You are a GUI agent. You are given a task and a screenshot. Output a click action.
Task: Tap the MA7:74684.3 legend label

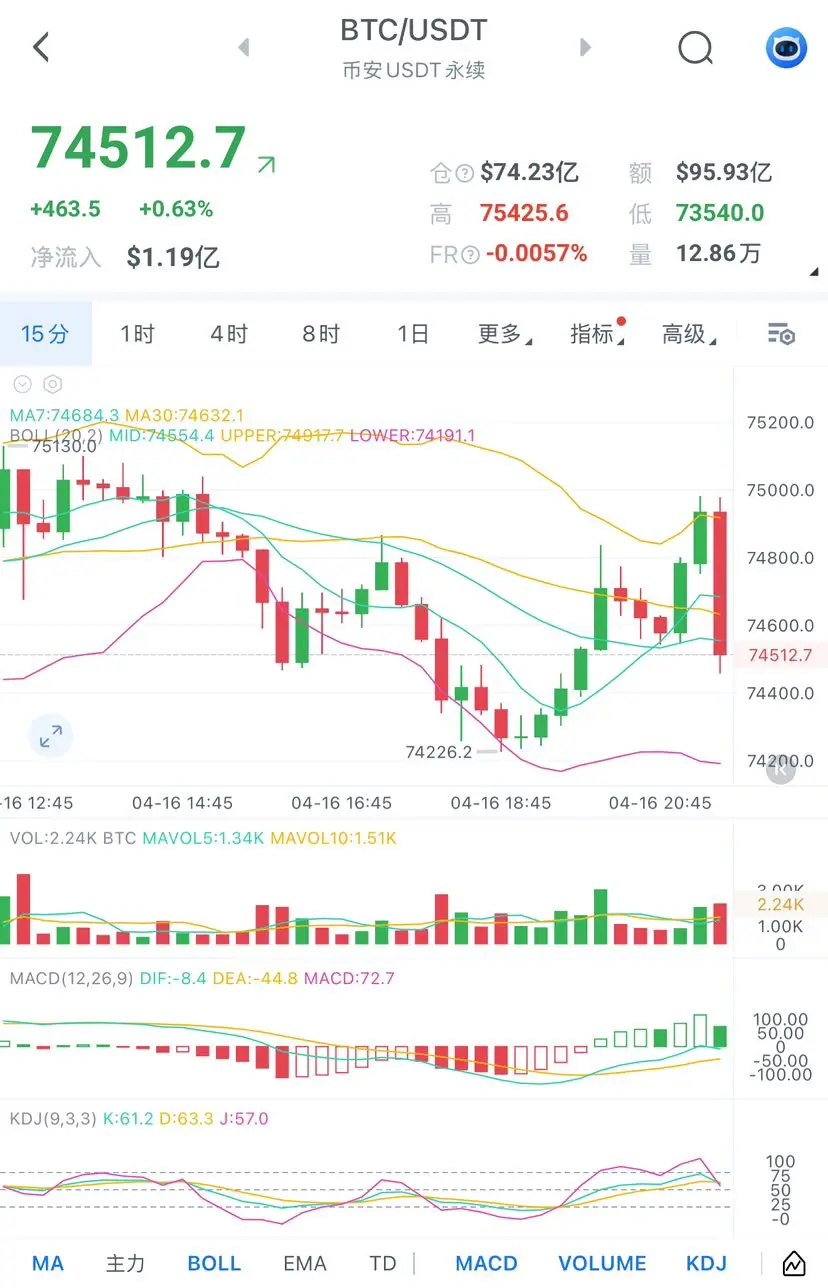coord(65,415)
